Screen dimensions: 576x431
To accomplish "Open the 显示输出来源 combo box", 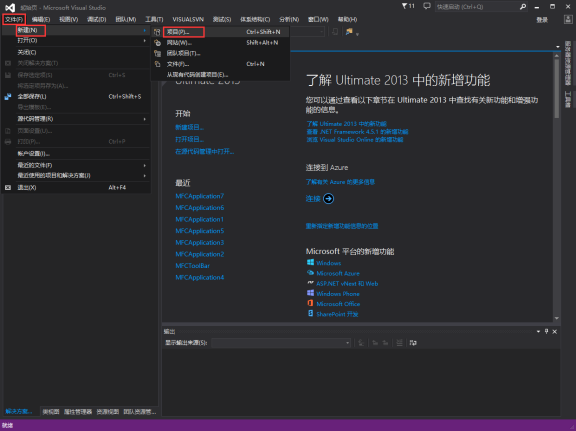I will click(281, 343).
